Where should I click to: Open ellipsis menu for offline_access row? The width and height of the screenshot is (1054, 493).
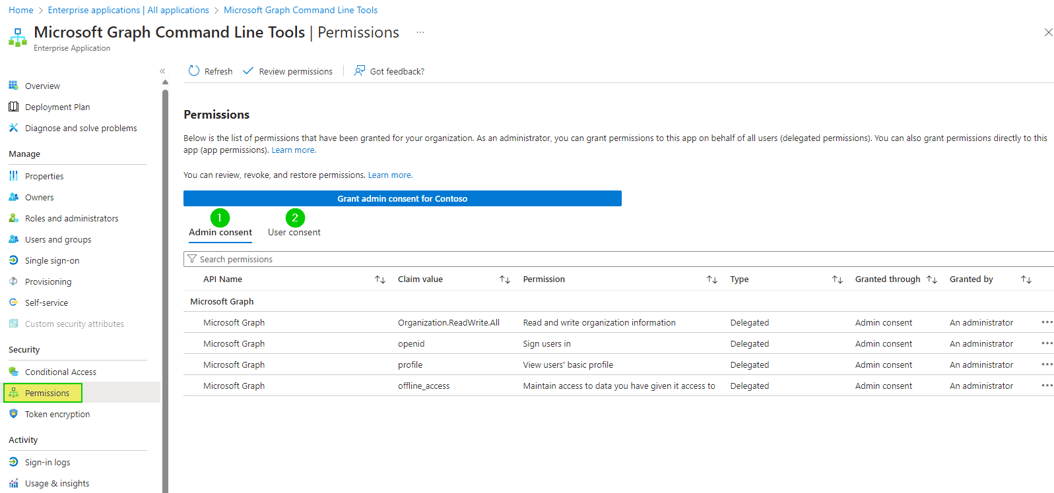point(1047,385)
